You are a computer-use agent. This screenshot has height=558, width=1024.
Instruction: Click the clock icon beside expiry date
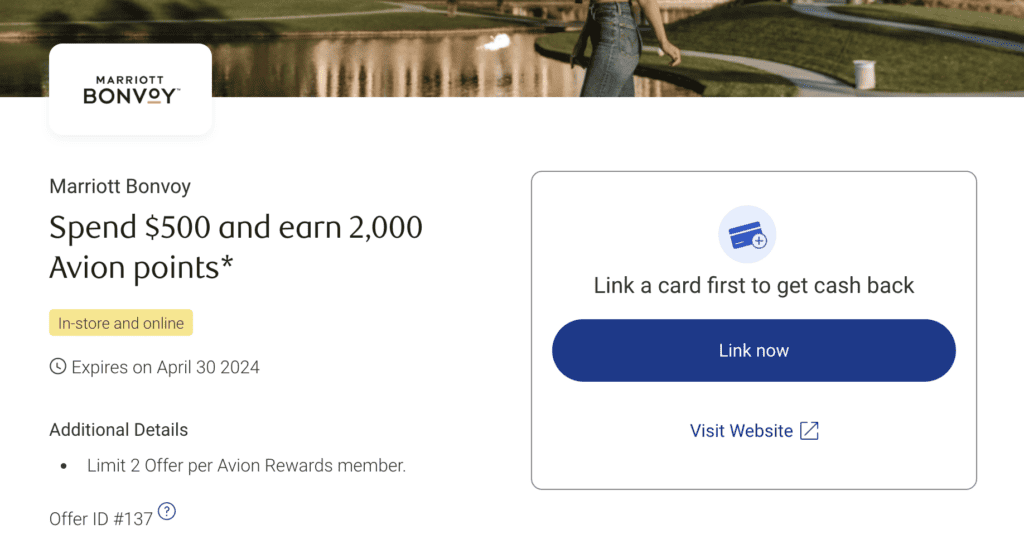point(58,367)
